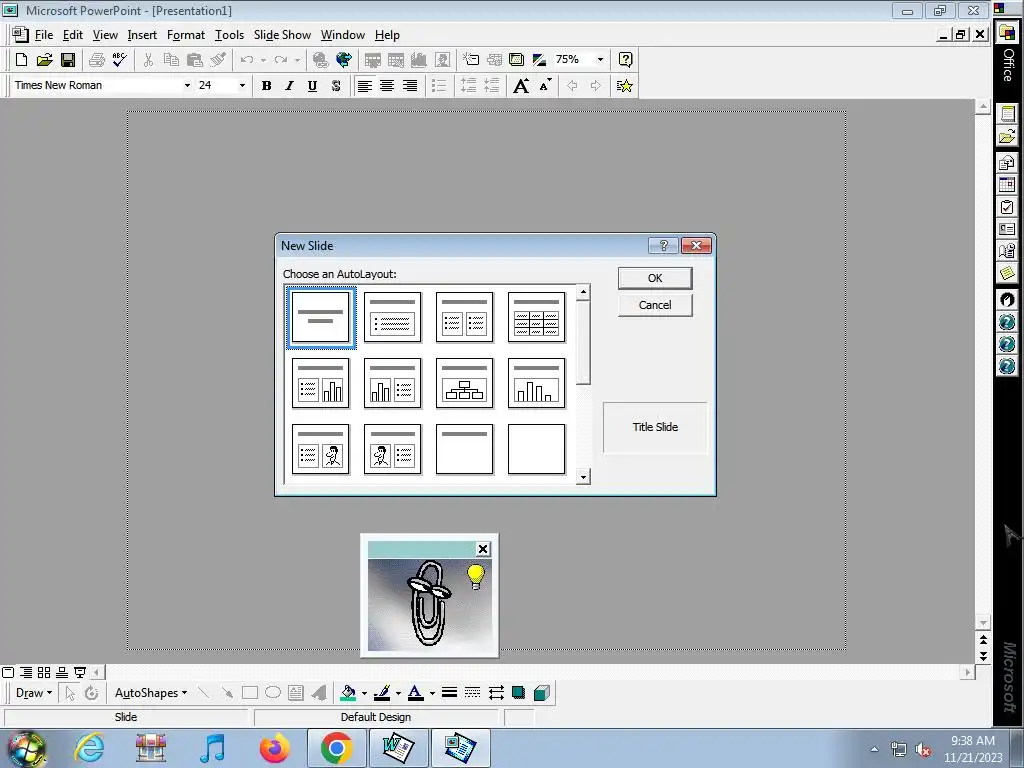
Task: Open the Edit menu
Action: 72,35
